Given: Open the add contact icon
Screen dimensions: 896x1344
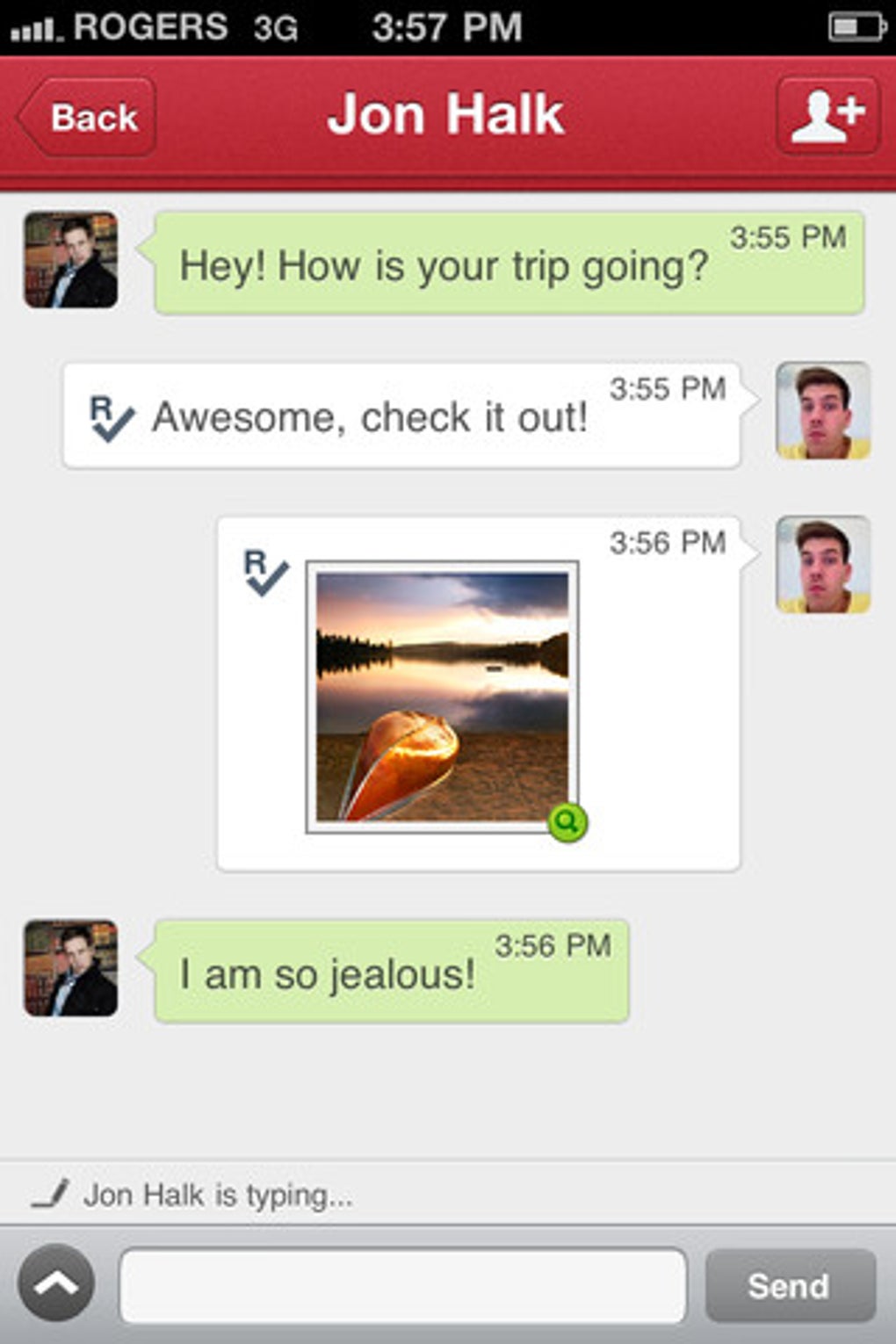Looking at the screenshot, I should point(827,117).
